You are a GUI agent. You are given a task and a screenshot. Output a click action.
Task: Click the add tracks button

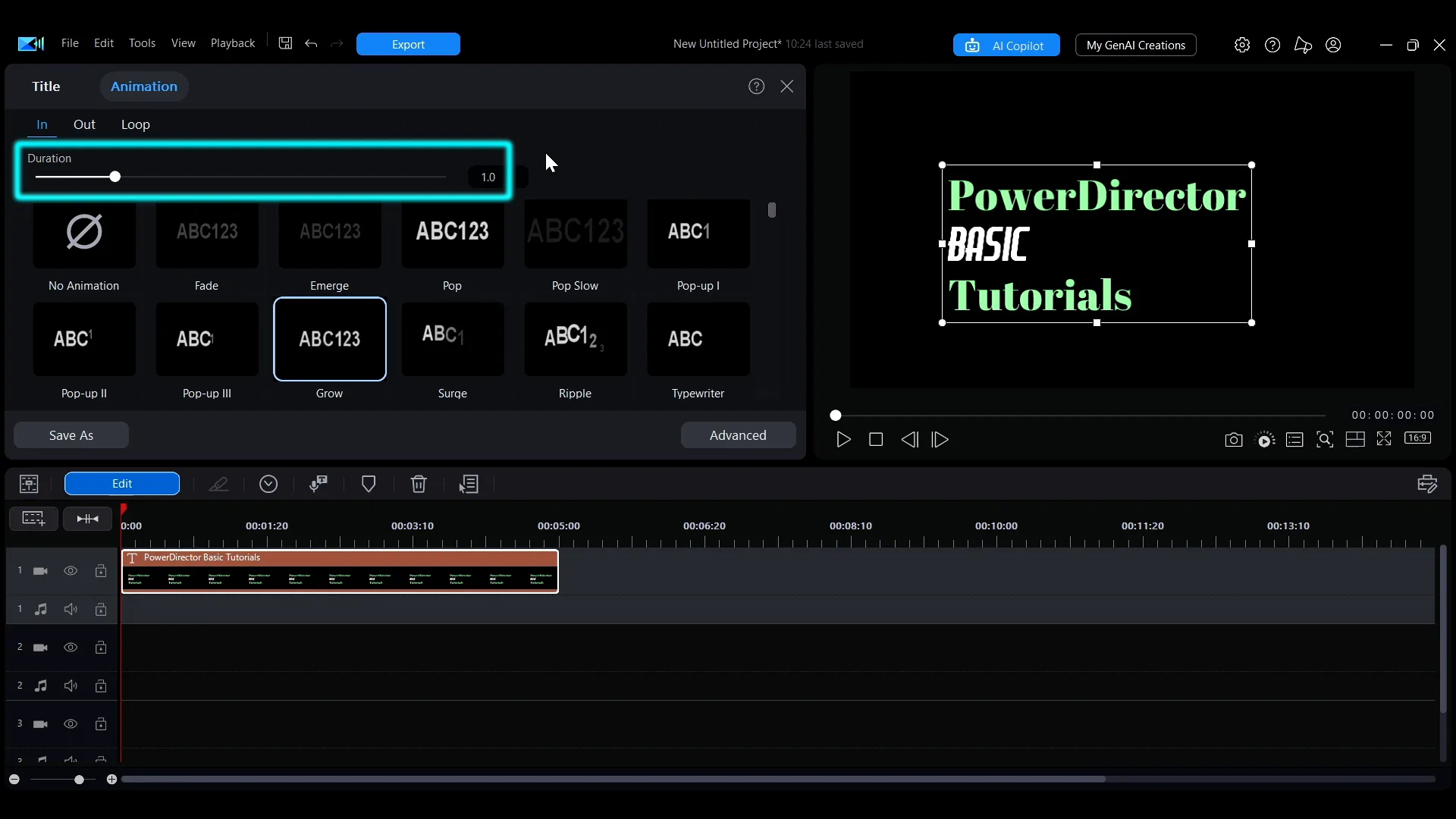33,518
